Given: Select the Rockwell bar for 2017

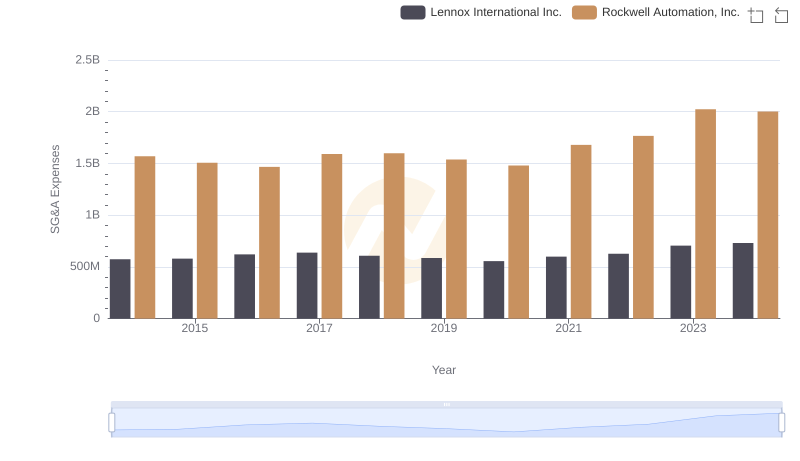Looking at the screenshot, I should pos(332,236).
